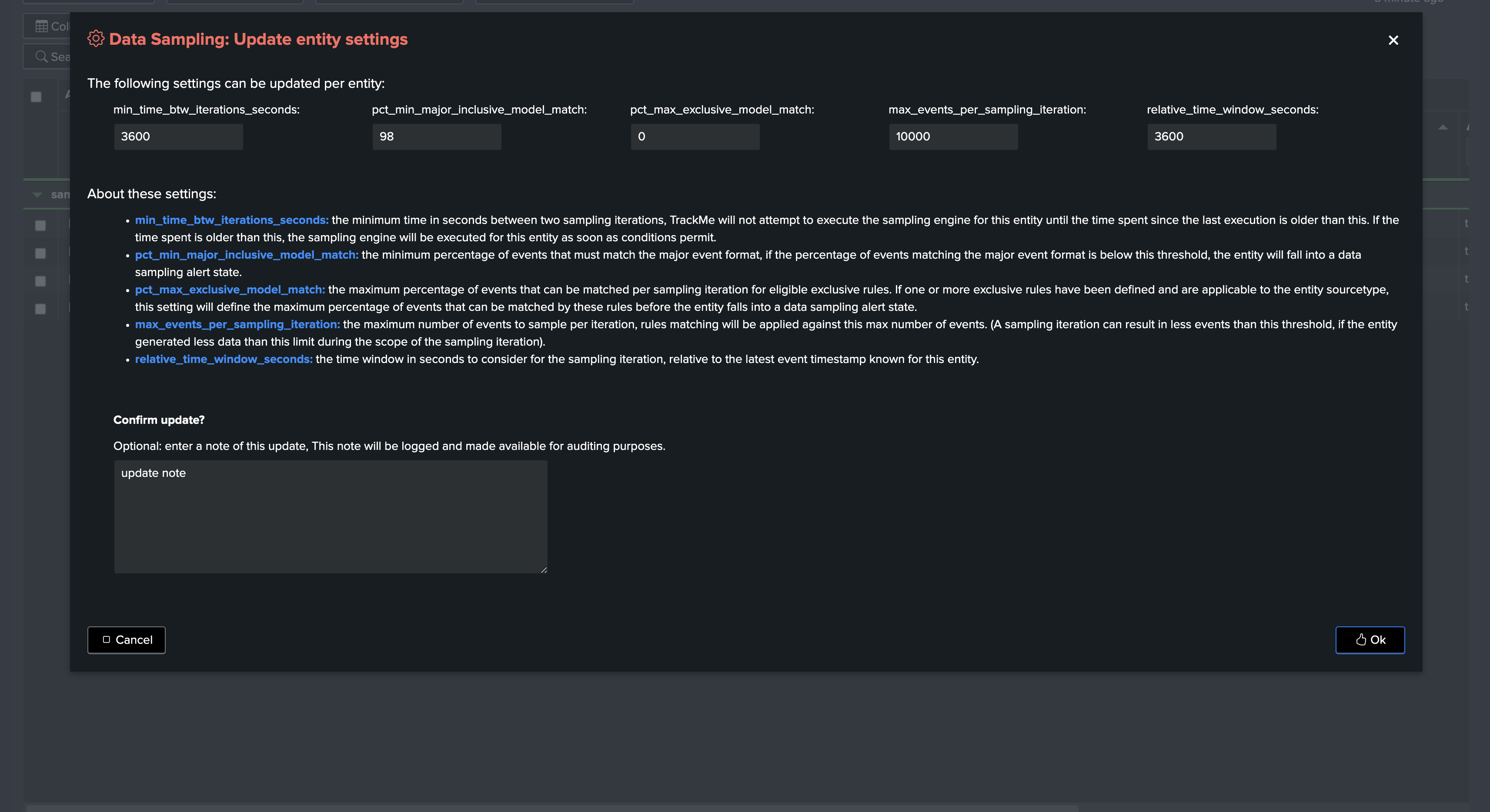
Task: Click the thumbs-up Ok button
Action: coord(1370,640)
